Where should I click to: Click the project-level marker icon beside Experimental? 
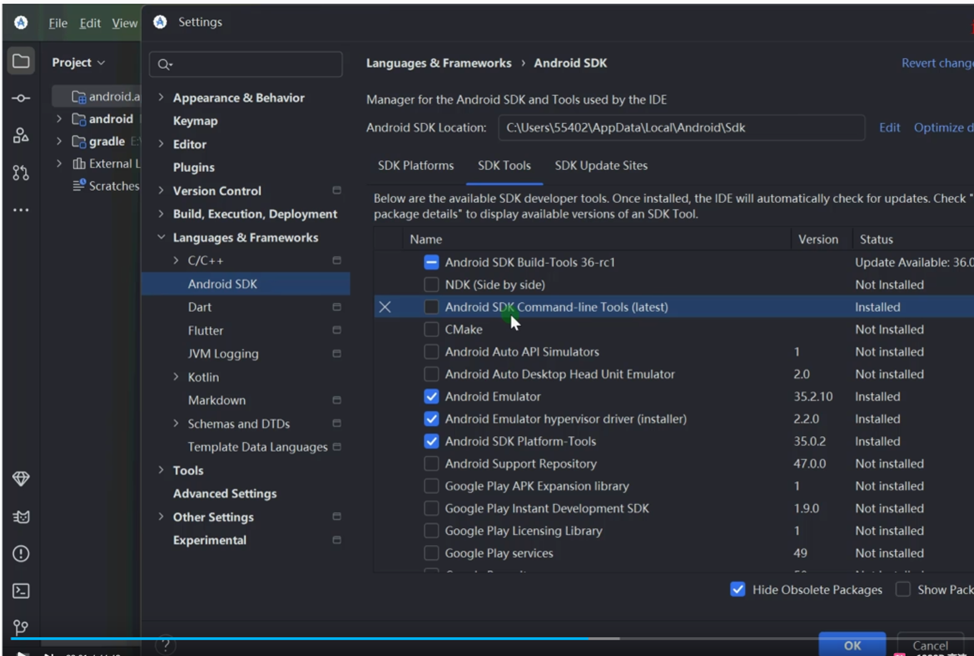[337, 540]
